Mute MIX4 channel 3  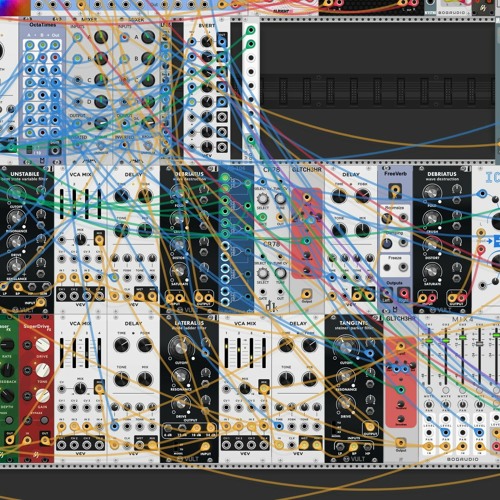click(463, 390)
